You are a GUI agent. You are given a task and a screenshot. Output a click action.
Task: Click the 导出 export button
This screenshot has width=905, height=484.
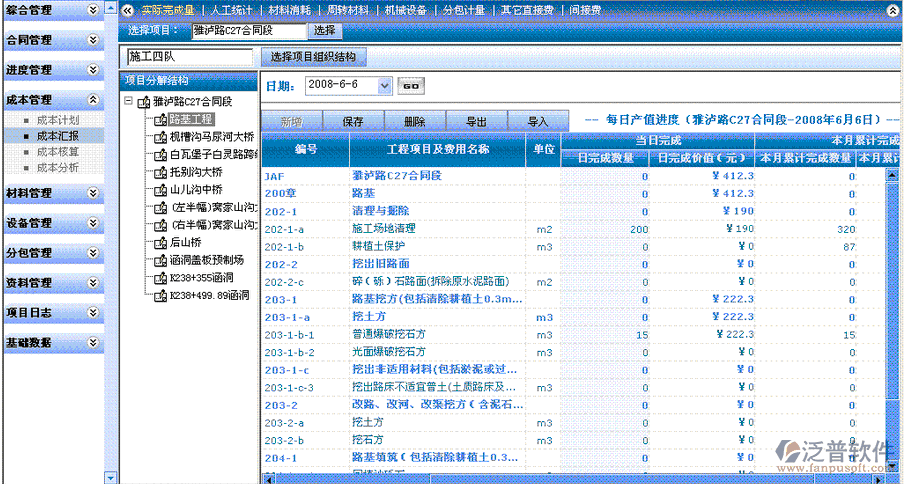tap(476, 121)
